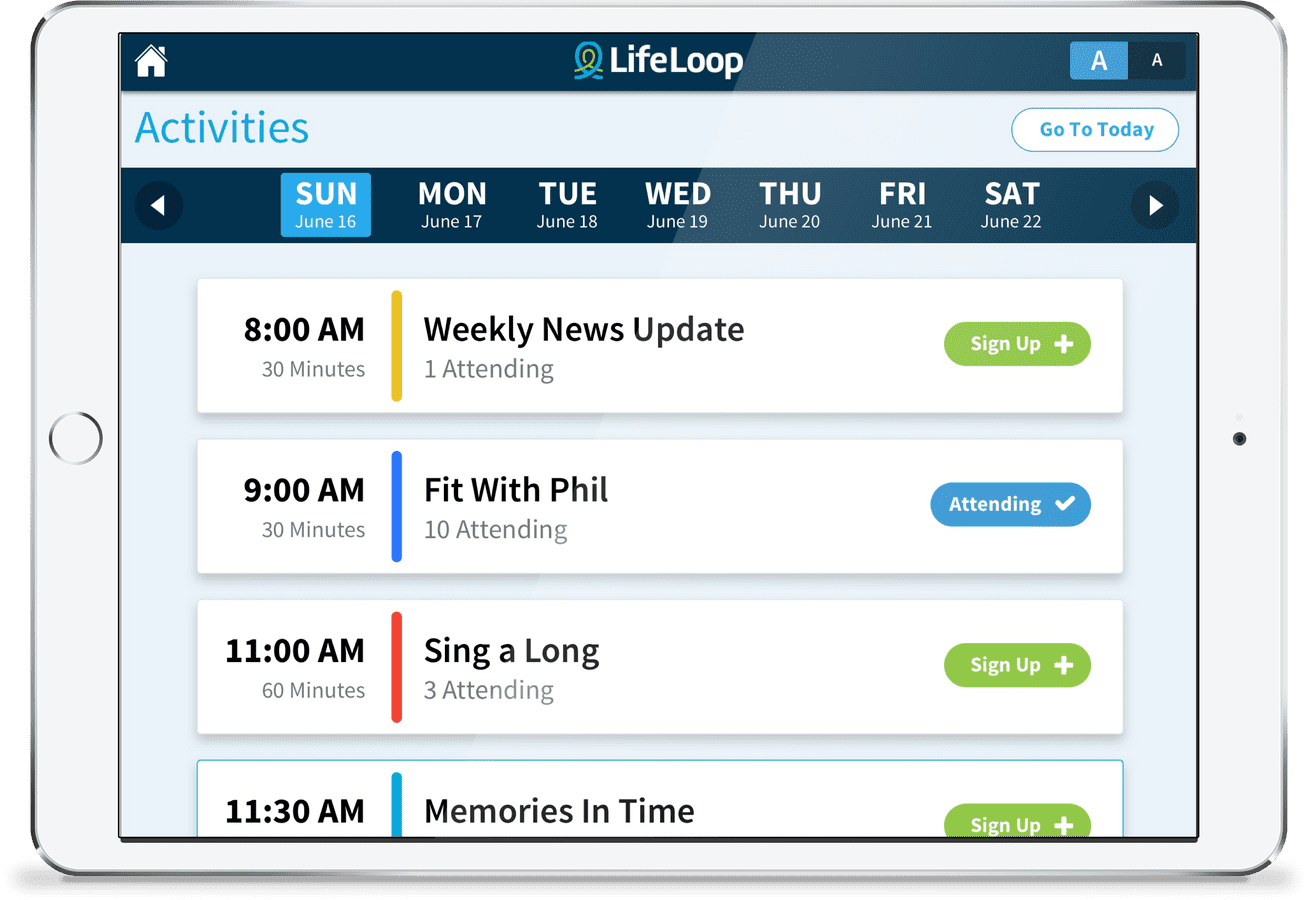Open the LifeLoop logo
Screen dimensions: 1308x900
coord(657,60)
